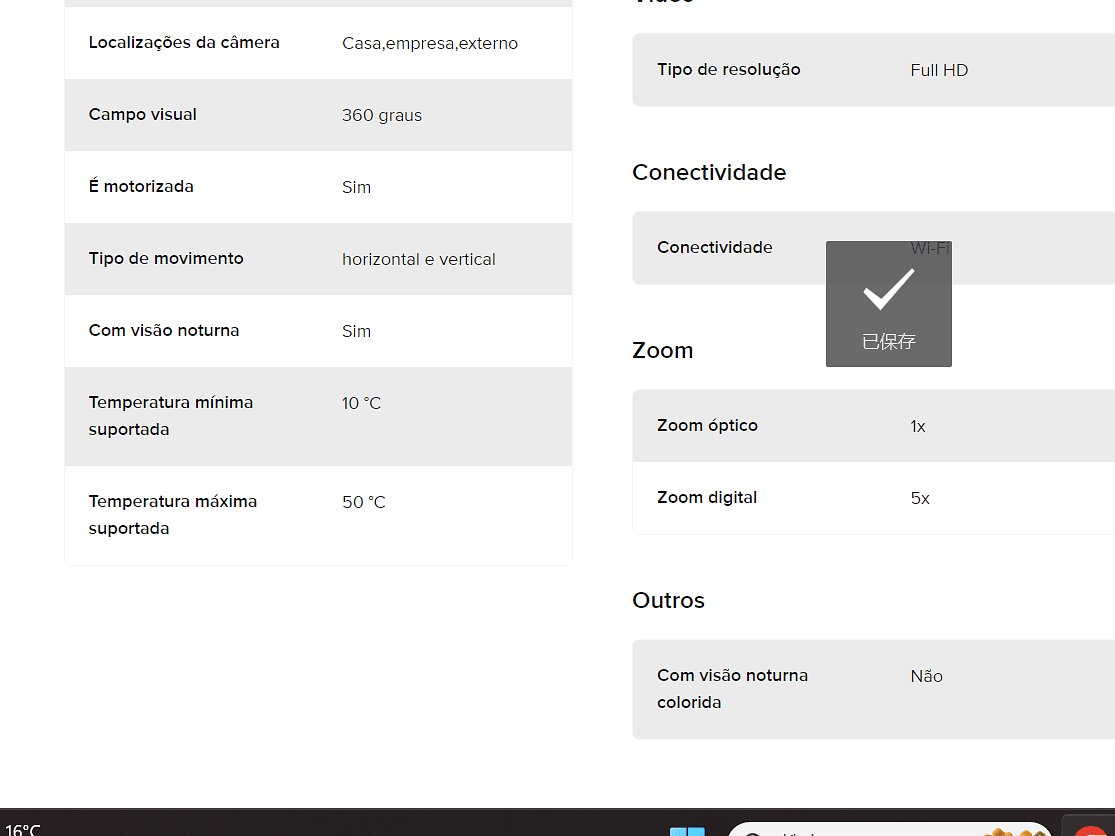The image size is (1115, 836).
Task: Click the 'Tipo de resolução' label
Action: click(728, 70)
